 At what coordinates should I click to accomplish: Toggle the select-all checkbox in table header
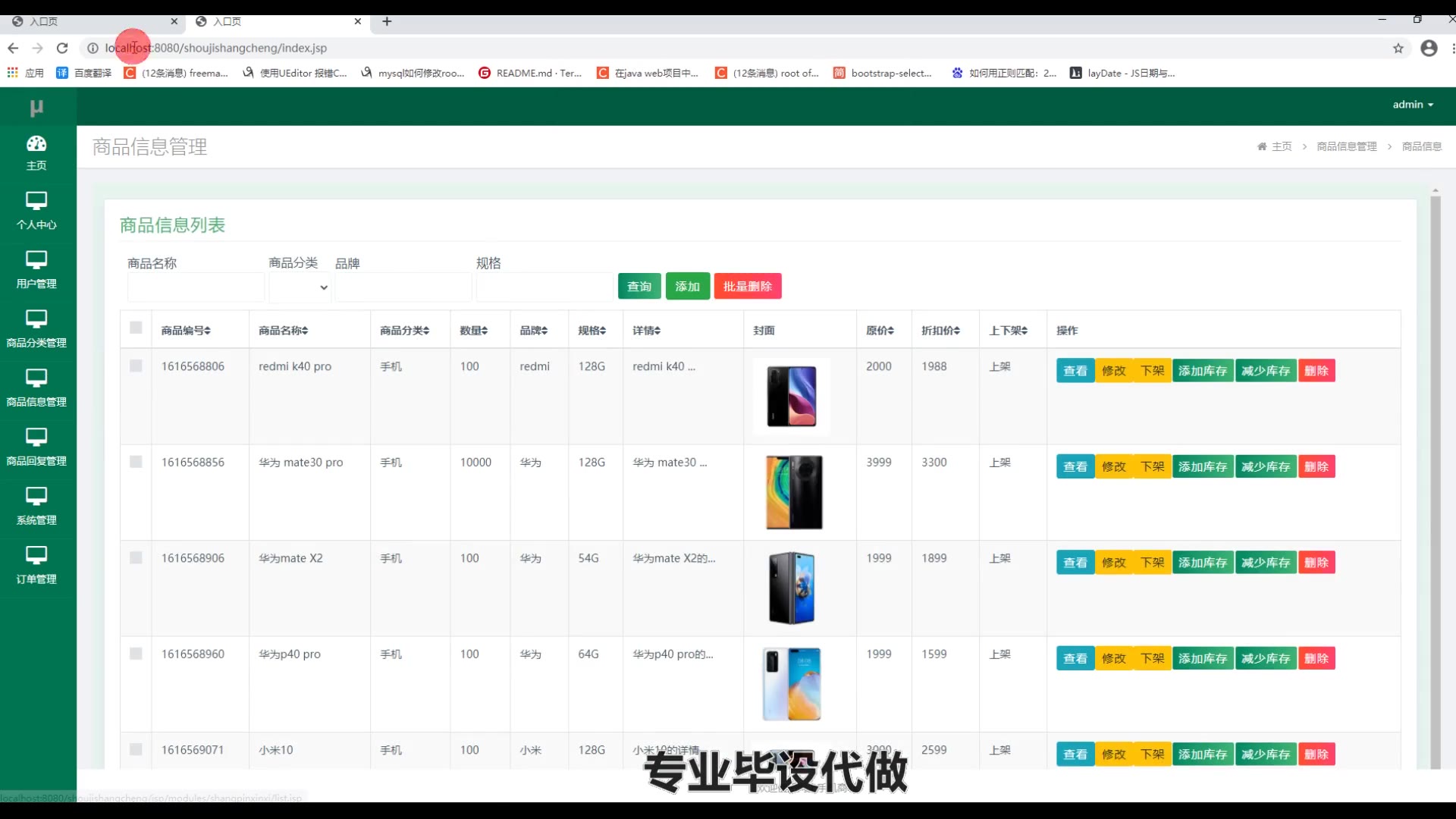(x=136, y=328)
